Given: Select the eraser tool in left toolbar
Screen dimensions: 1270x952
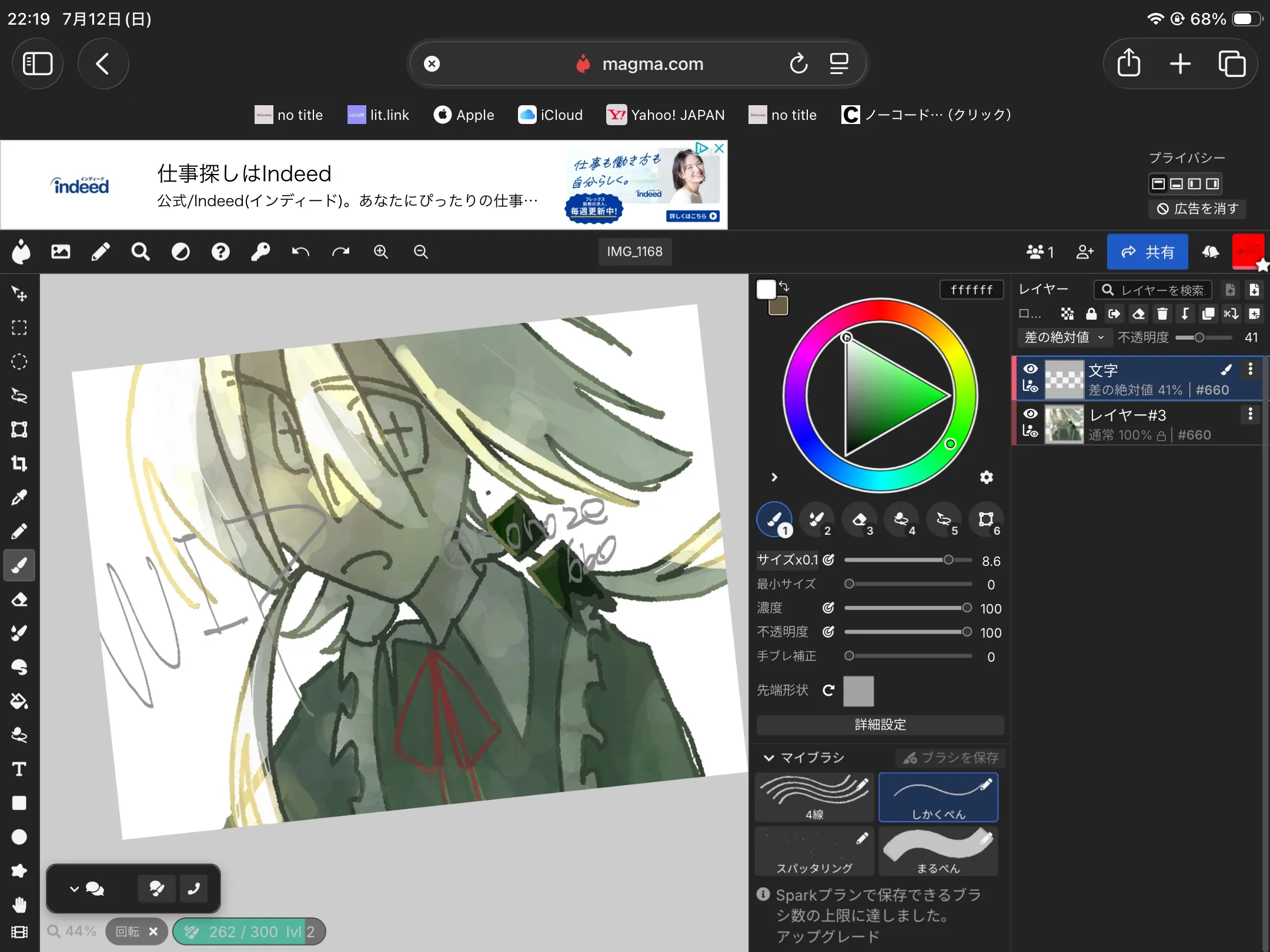Looking at the screenshot, I should [x=19, y=599].
